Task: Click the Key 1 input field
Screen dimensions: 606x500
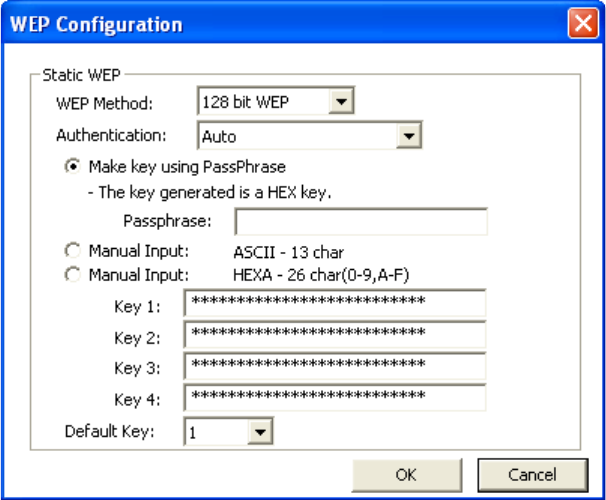Action: (335, 303)
